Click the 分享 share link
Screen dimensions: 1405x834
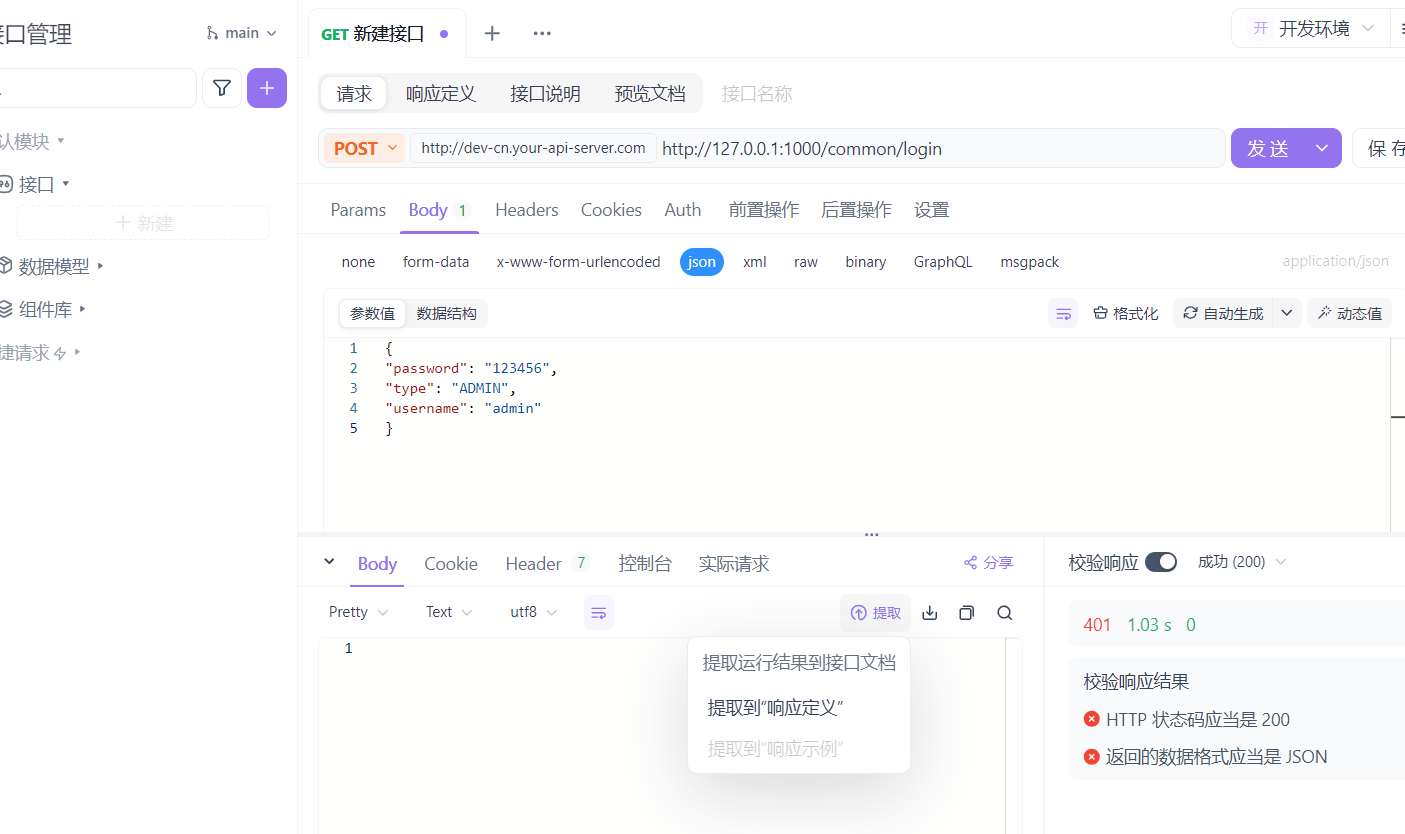(988, 563)
